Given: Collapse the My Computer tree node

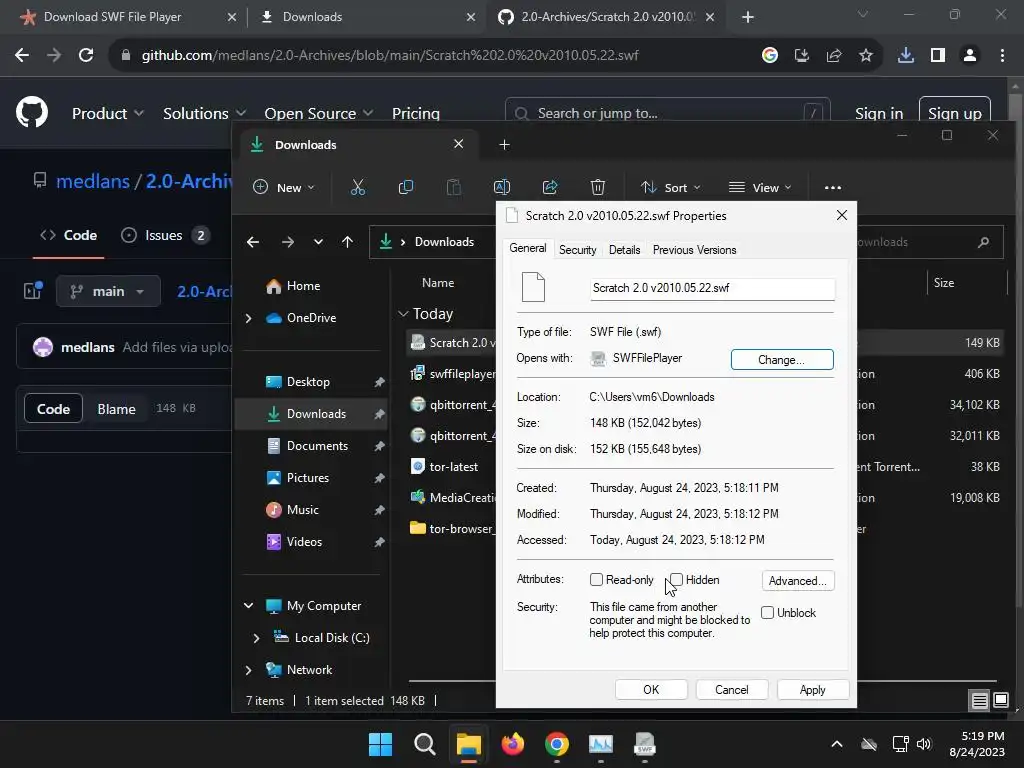Looking at the screenshot, I should 248,606.
